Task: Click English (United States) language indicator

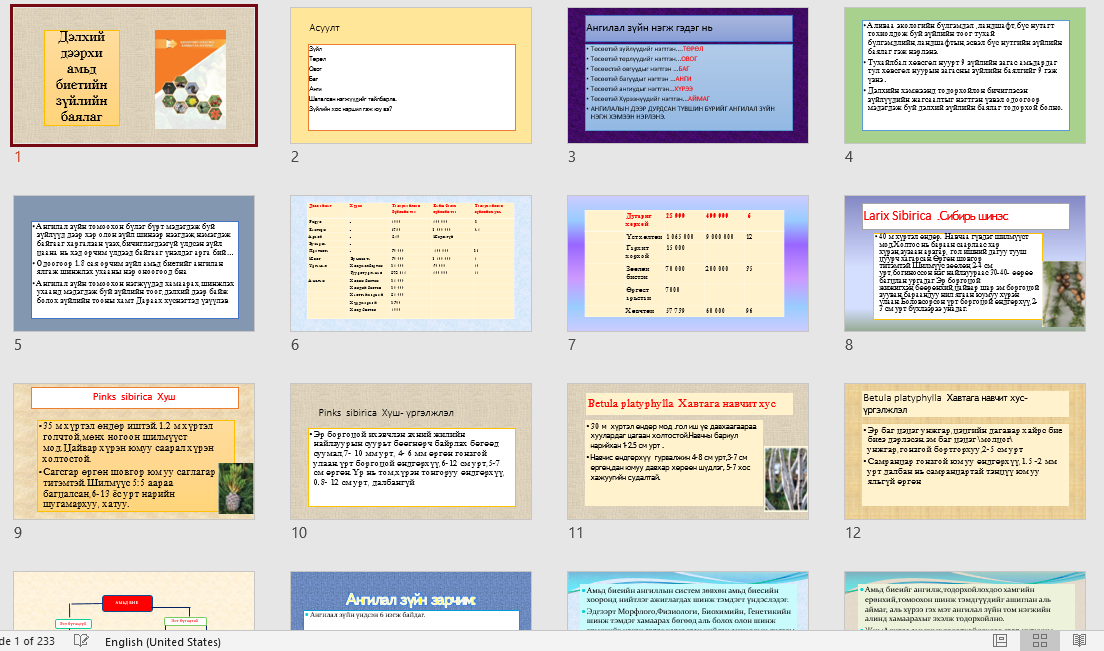Action: pyautogui.click(x=163, y=641)
